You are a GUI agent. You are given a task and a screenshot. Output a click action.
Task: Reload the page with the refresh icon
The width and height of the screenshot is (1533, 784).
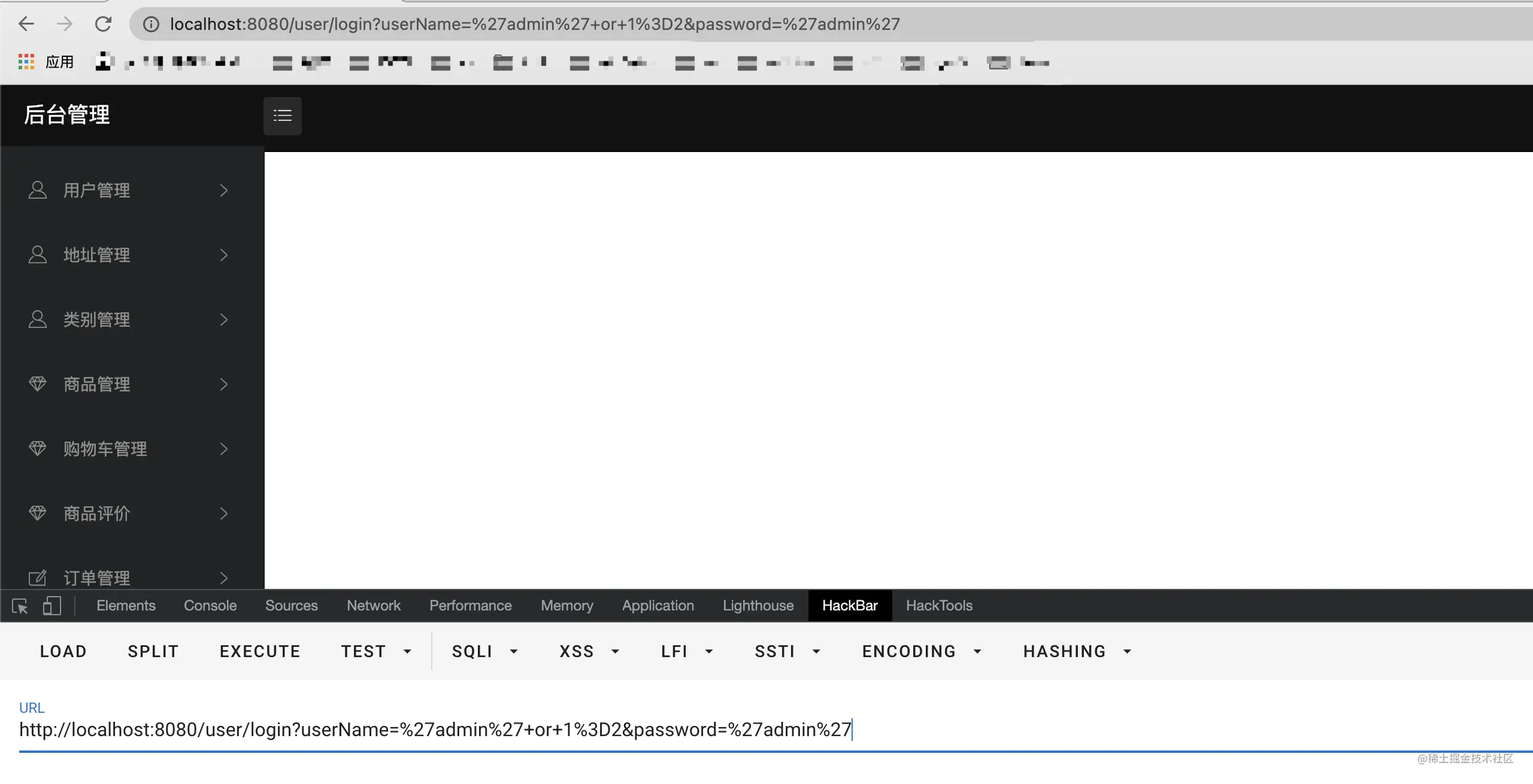[103, 24]
